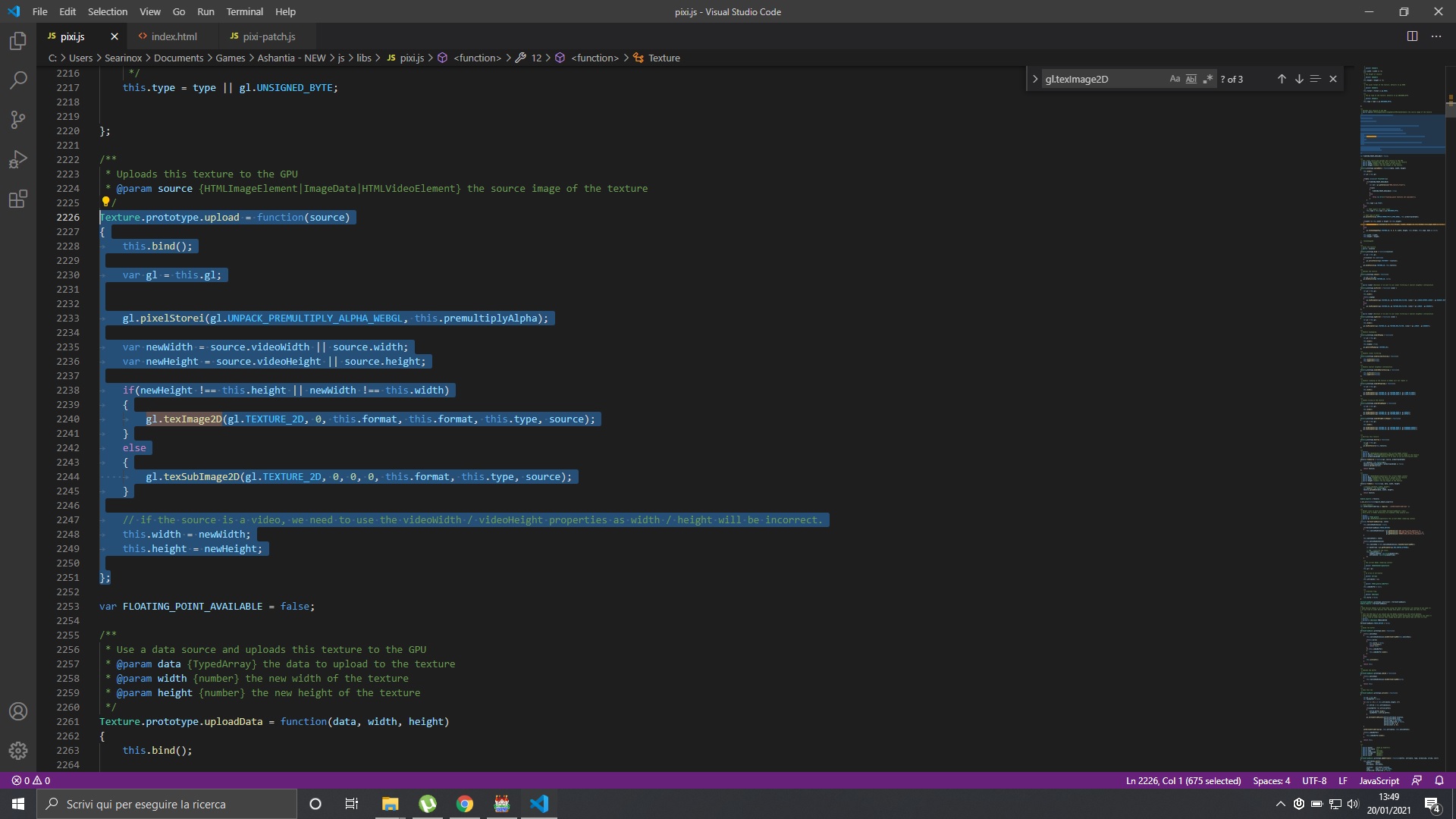Toggle Match Whole Word in find widget

(x=1191, y=78)
